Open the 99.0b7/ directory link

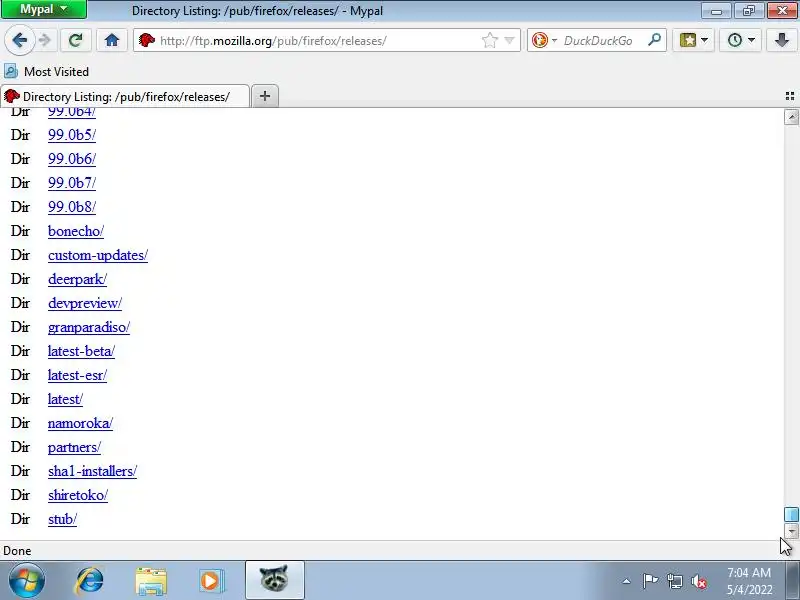(72, 183)
